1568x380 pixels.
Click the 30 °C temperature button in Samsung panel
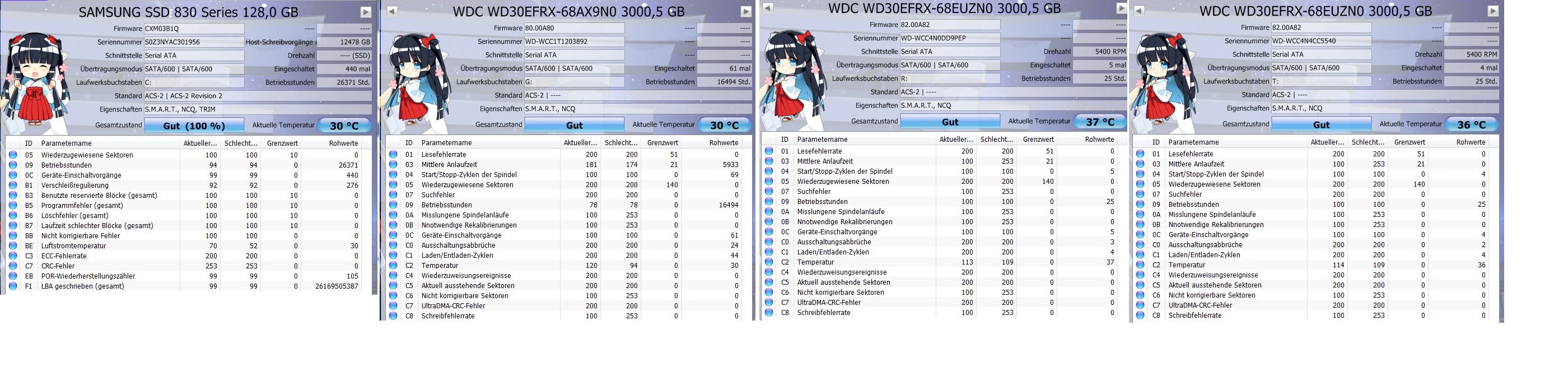click(x=344, y=126)
